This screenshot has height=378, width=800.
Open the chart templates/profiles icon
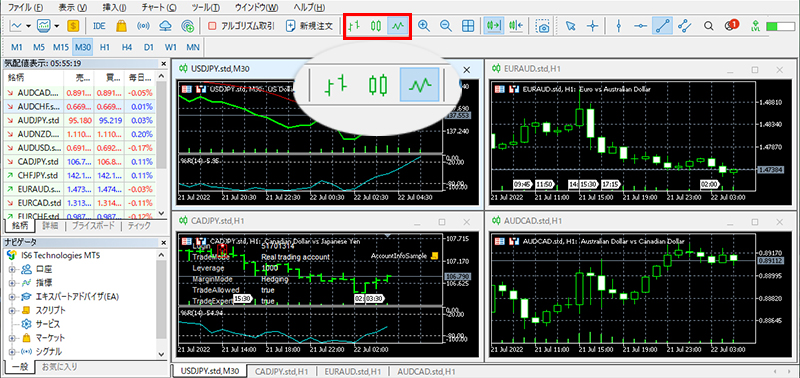[44, 26]
